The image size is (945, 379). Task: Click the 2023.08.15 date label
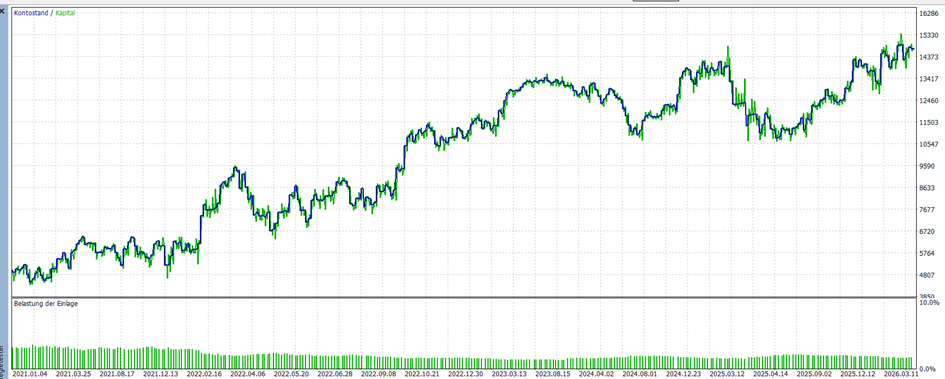point(553,374)
